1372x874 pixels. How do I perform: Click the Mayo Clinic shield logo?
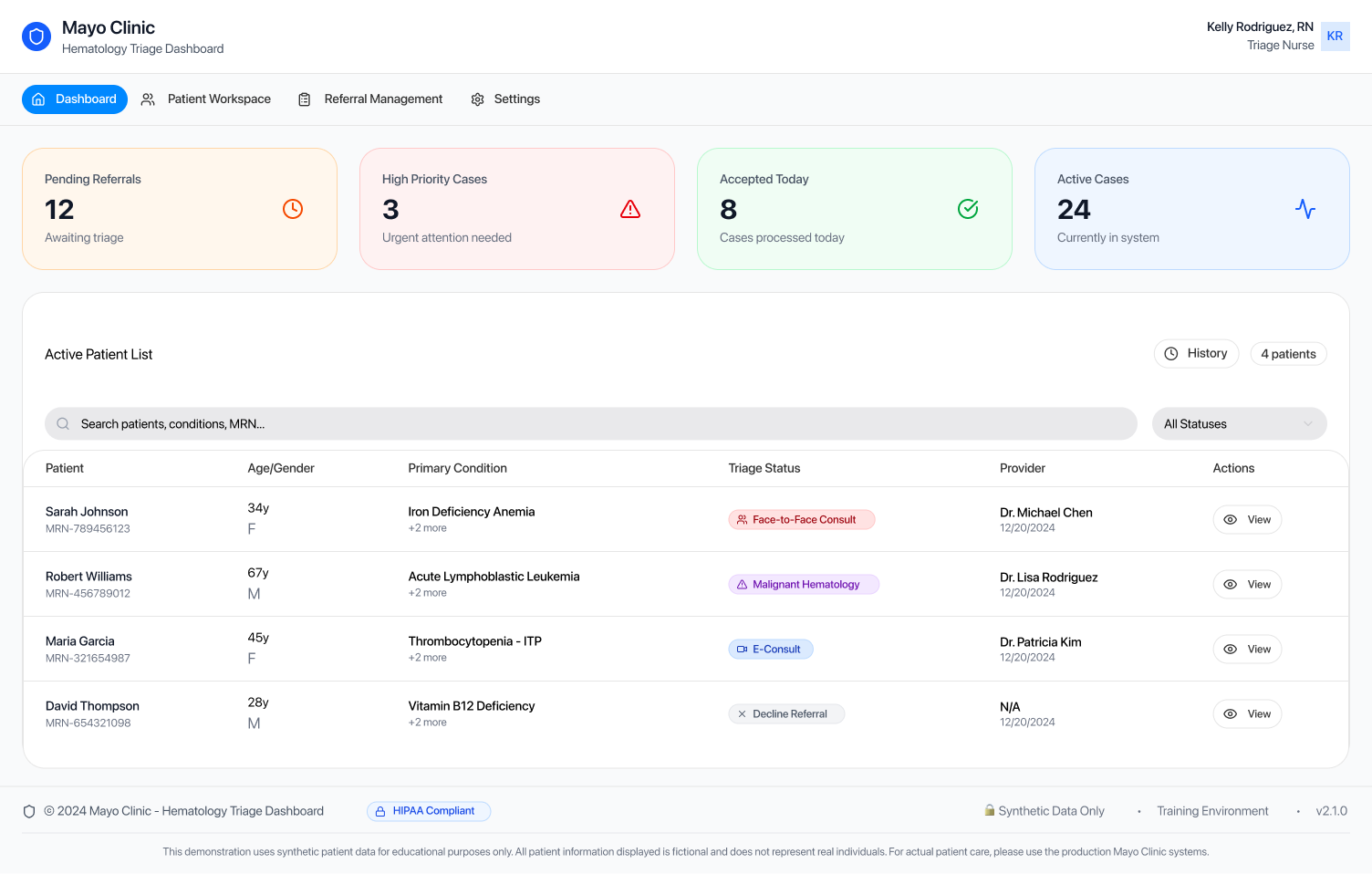pyautogui.click(x=36, y=36)
